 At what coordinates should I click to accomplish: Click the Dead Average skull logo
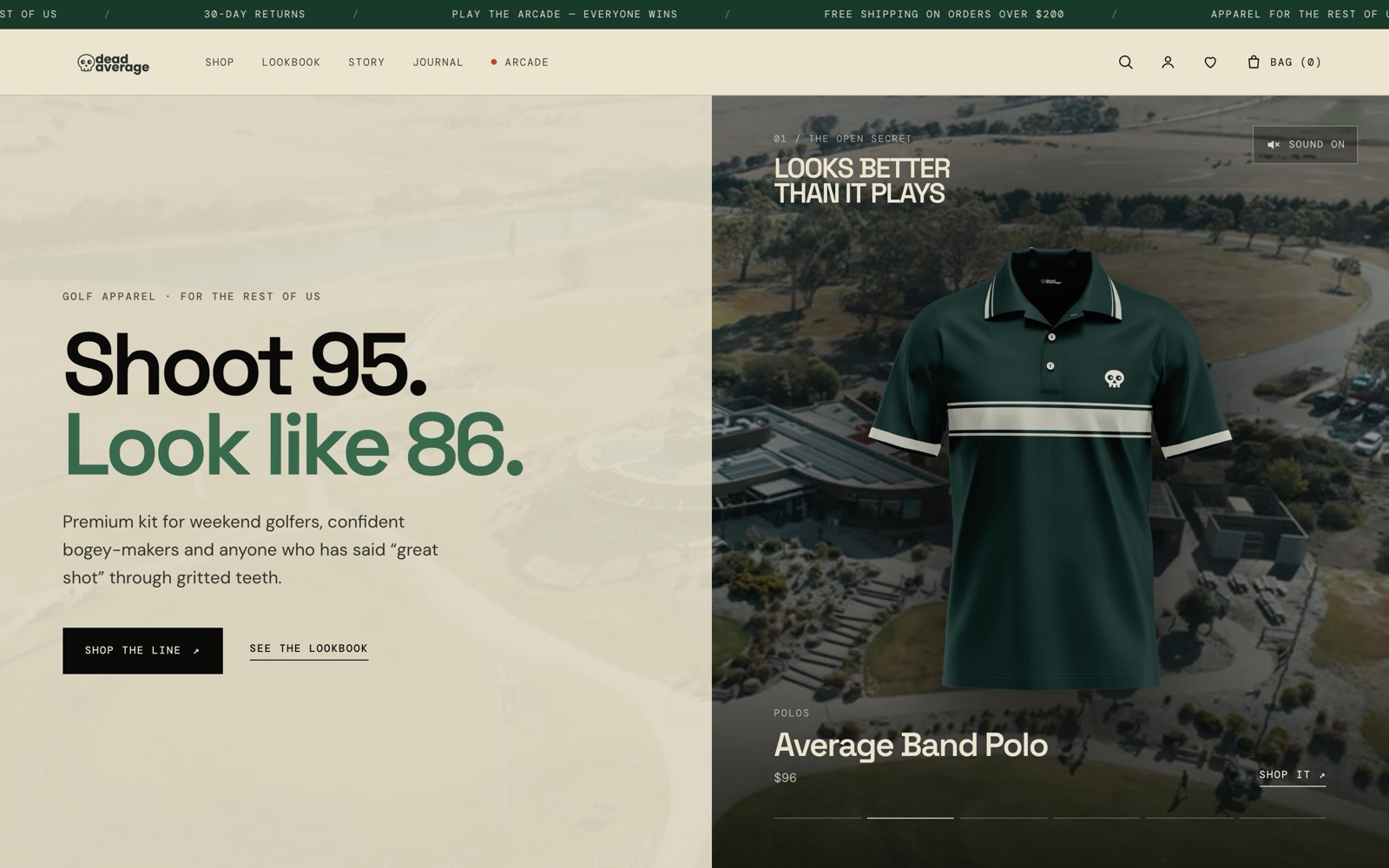113,62
